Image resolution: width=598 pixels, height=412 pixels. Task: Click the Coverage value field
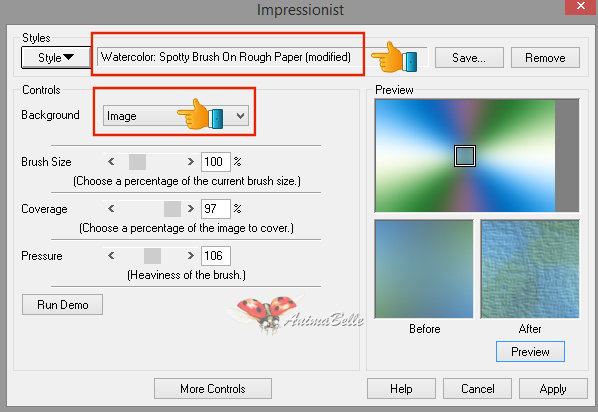tap(215, 209)
